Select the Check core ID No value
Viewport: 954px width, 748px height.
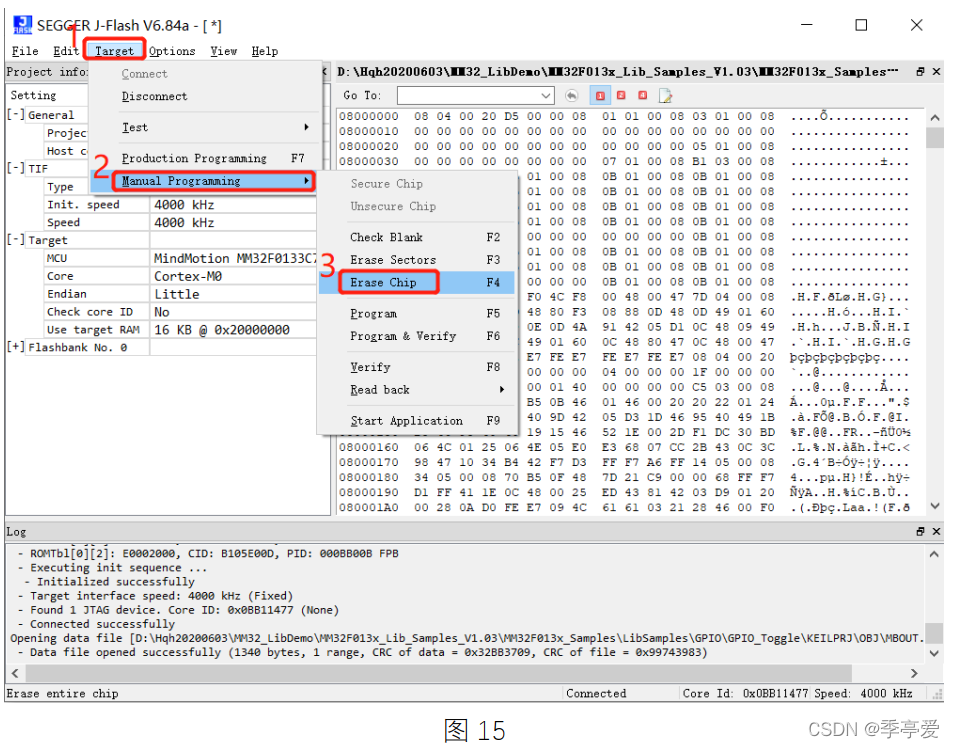[233, 312]
